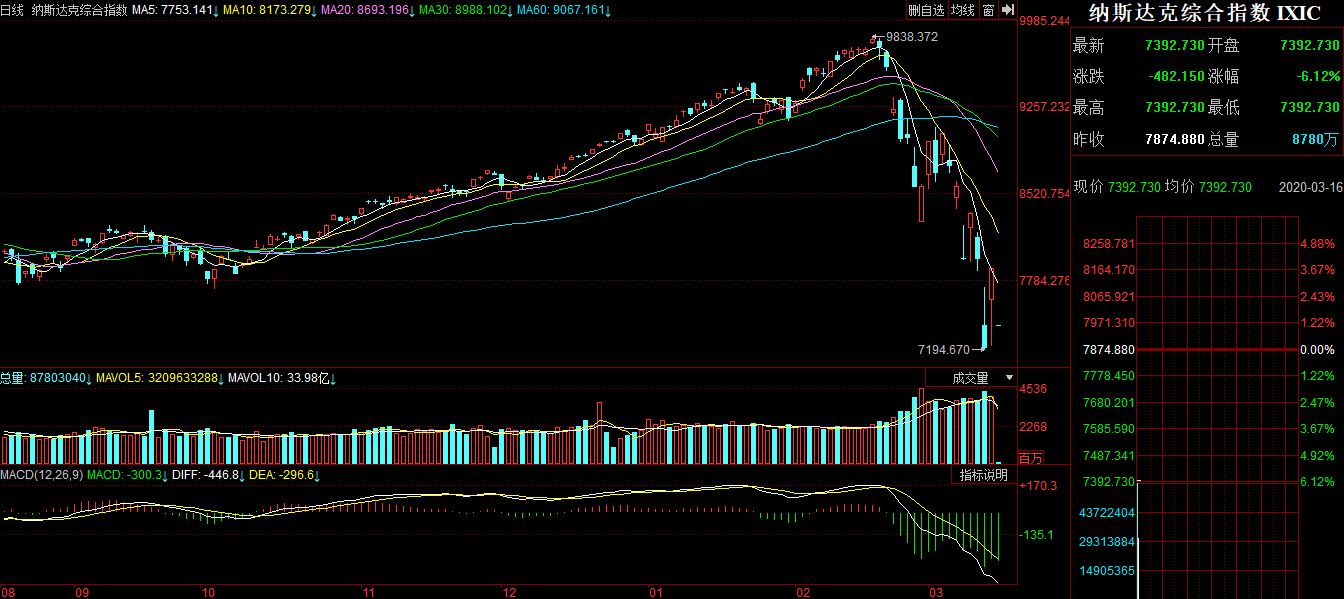Click the 8520.754 price axis label
Screen dimensions: 1344x599
pyautogui.click(x=1044, y=194)
